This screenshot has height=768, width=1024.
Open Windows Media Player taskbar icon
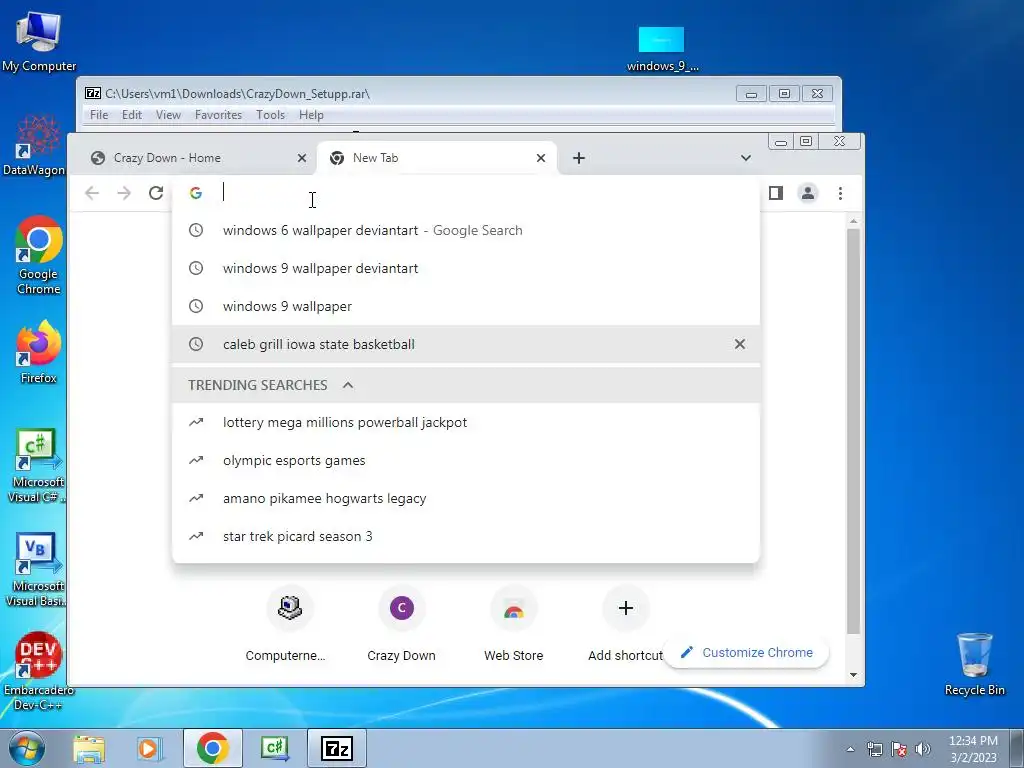click(149, 749)
